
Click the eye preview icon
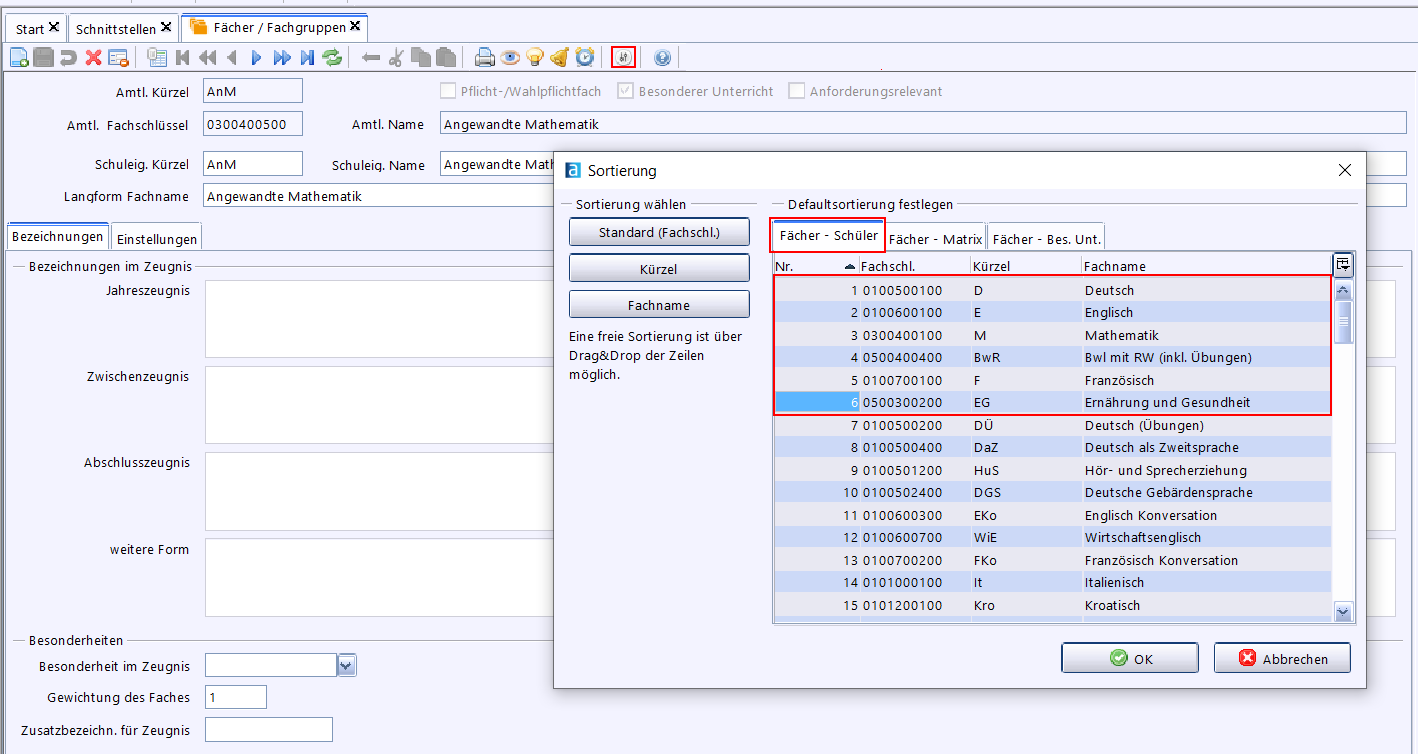pos(510,57)
